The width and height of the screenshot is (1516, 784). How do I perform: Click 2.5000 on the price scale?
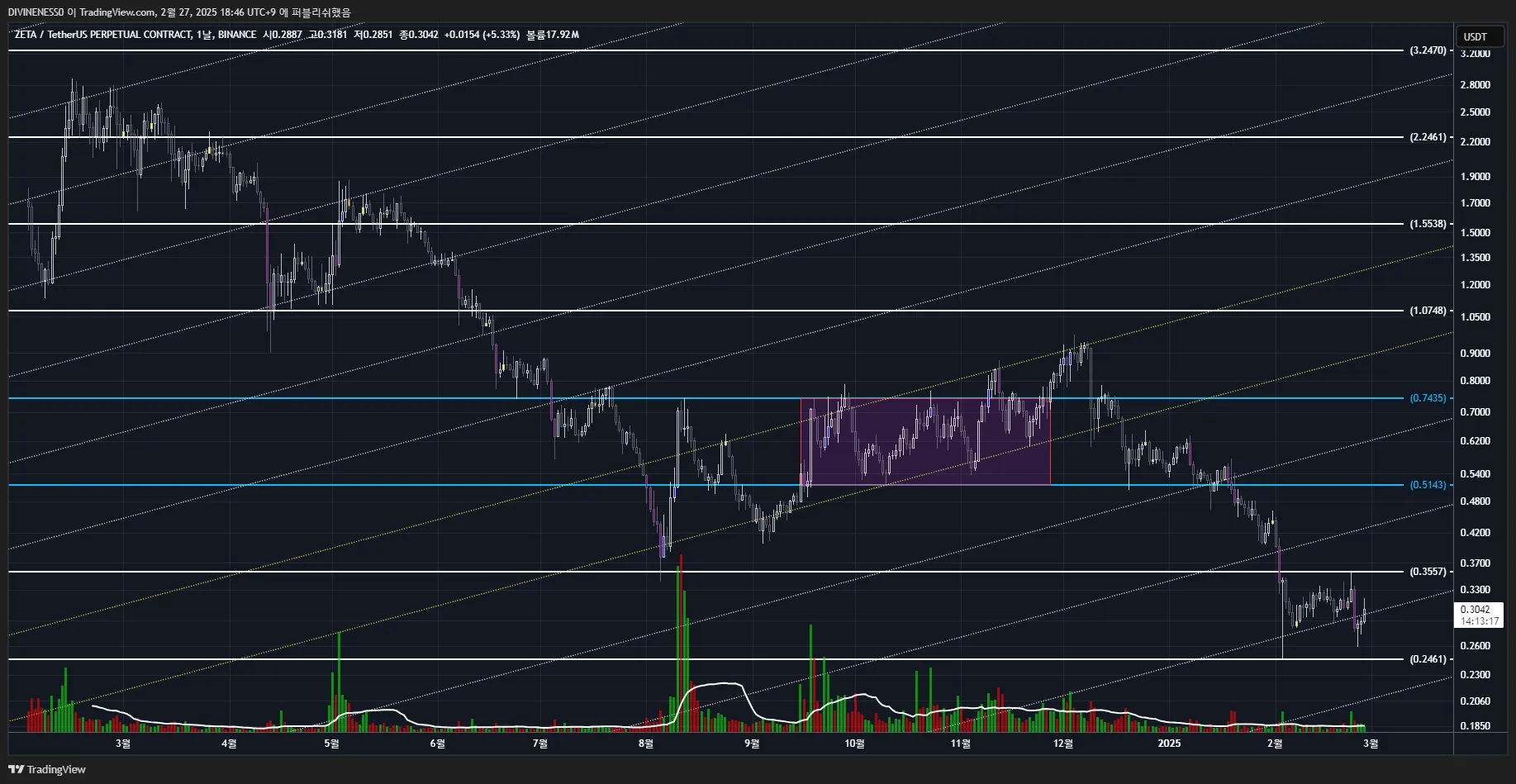click(x=1476, y=112)
